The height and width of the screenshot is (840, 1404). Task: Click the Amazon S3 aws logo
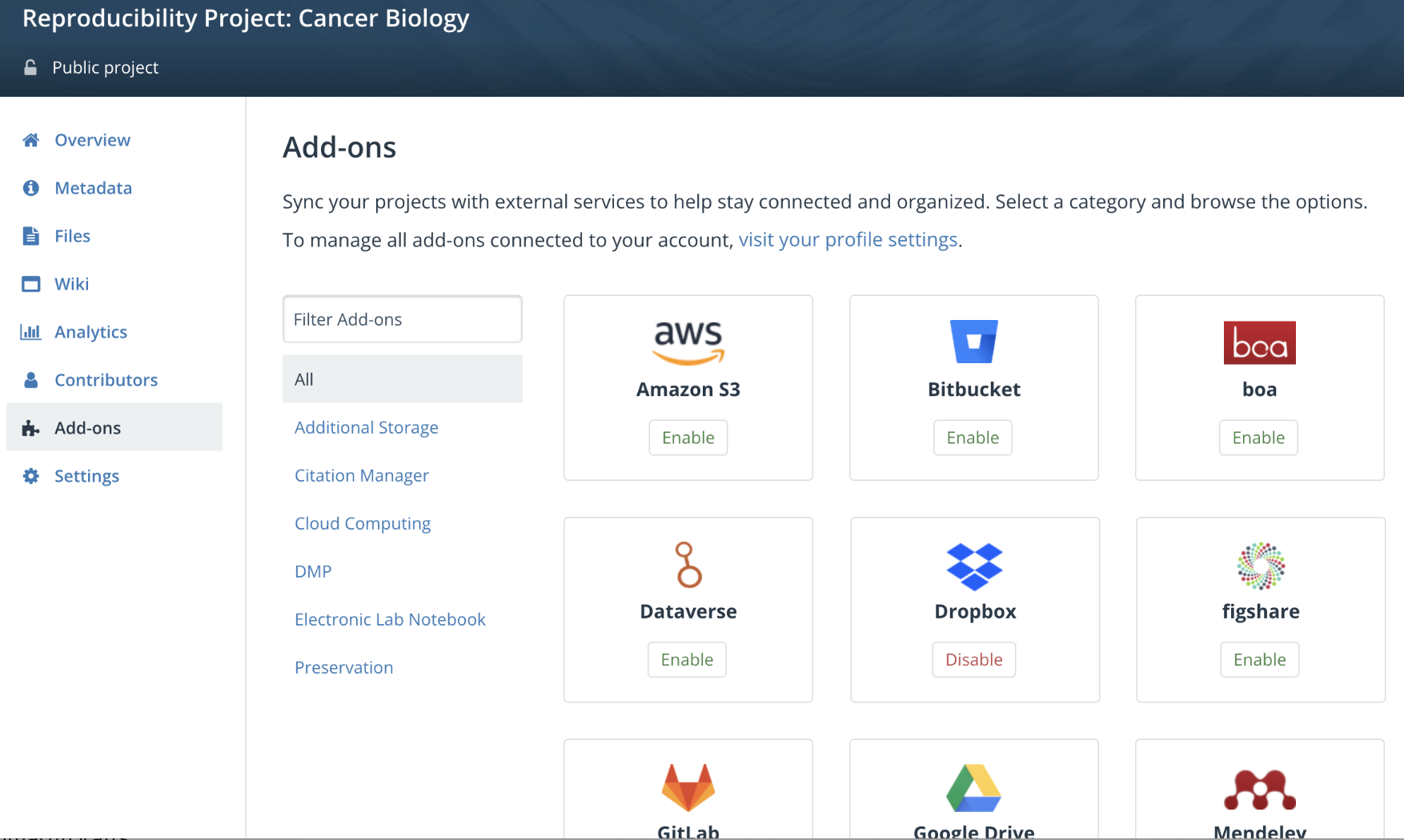[688, 342]
